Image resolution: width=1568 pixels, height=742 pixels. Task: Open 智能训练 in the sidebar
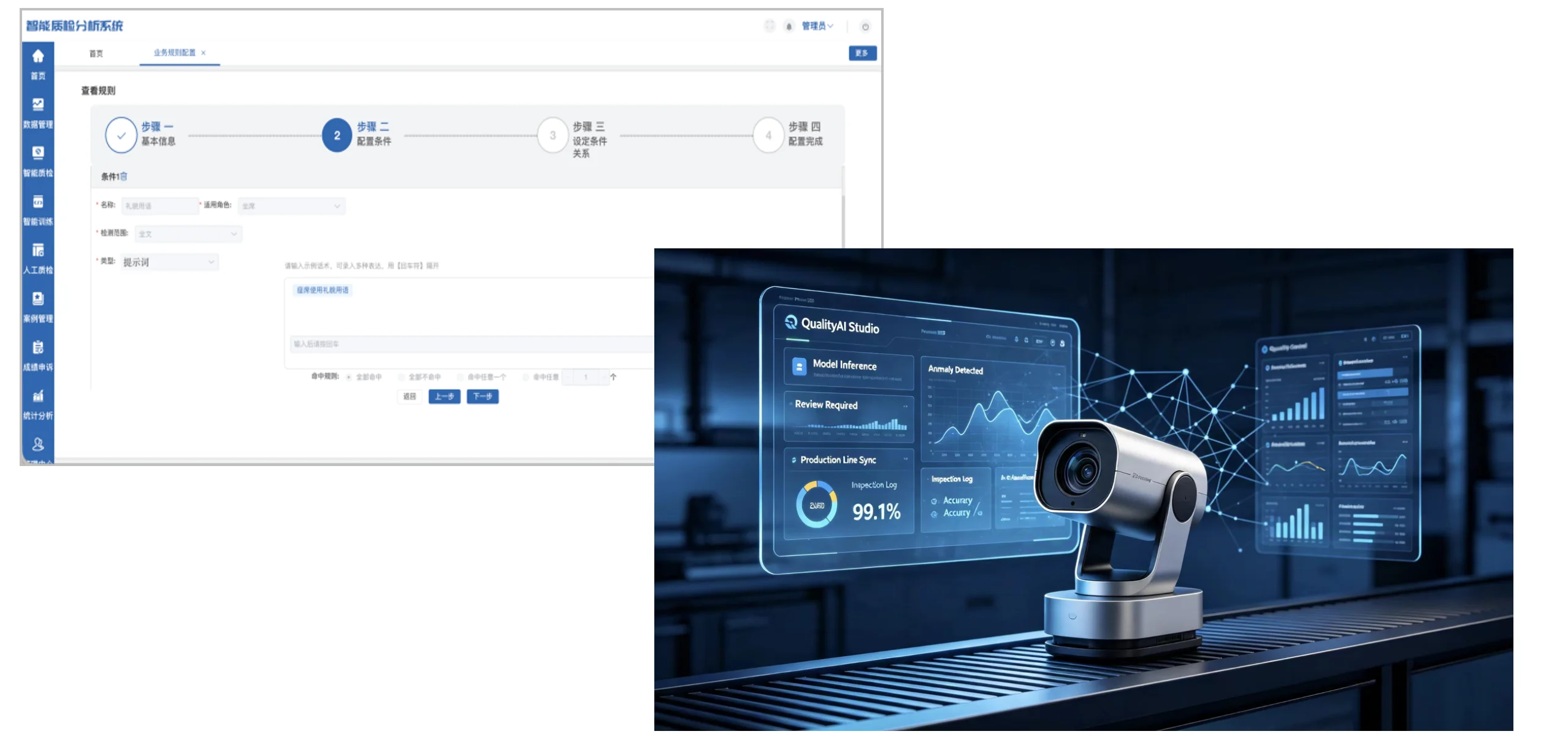pos(38,210)
